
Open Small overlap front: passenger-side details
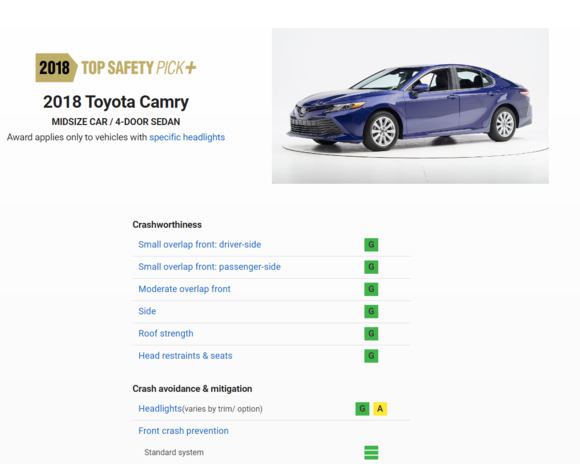coord(209,267)
